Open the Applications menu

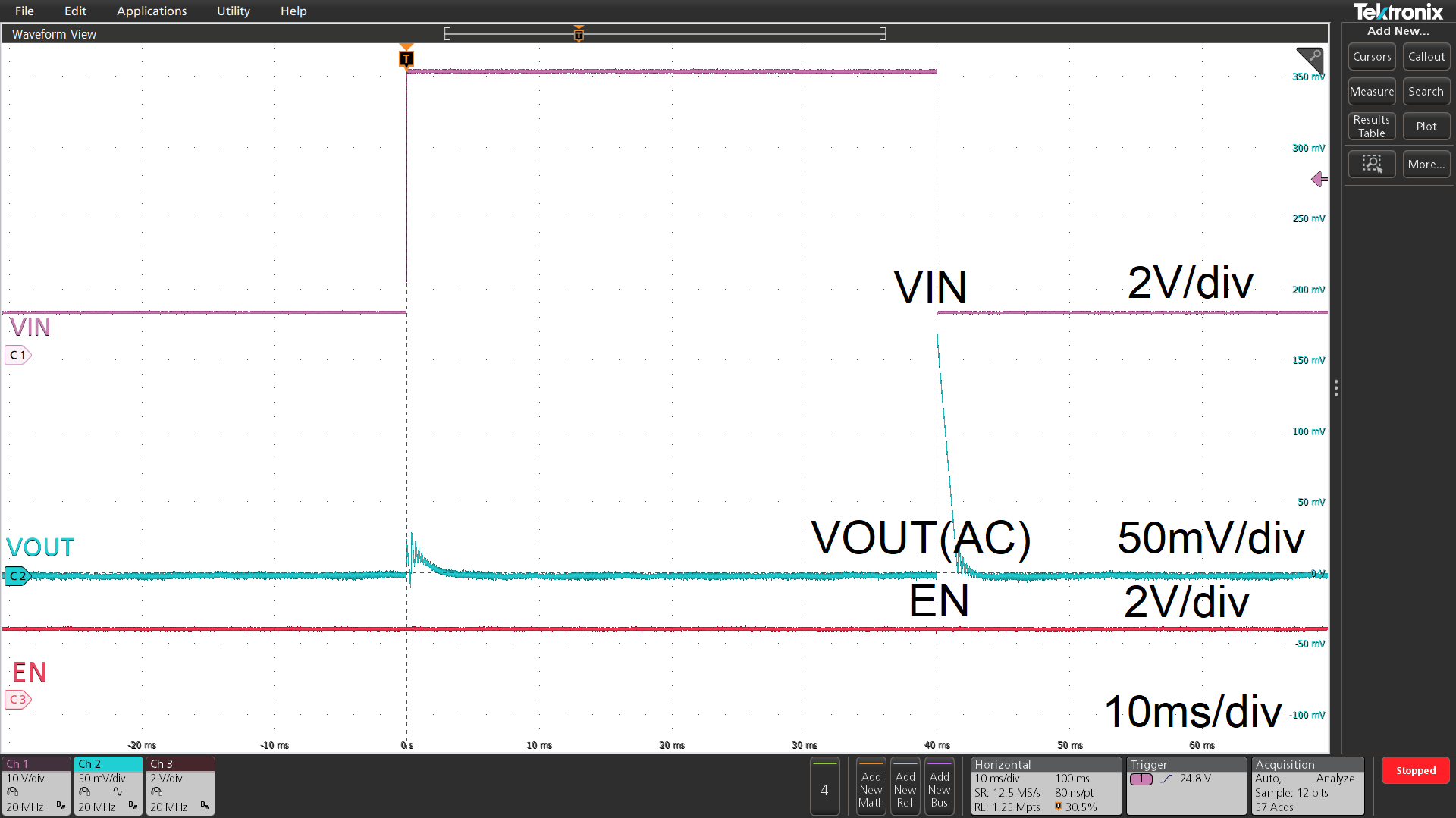click(152, 11)
